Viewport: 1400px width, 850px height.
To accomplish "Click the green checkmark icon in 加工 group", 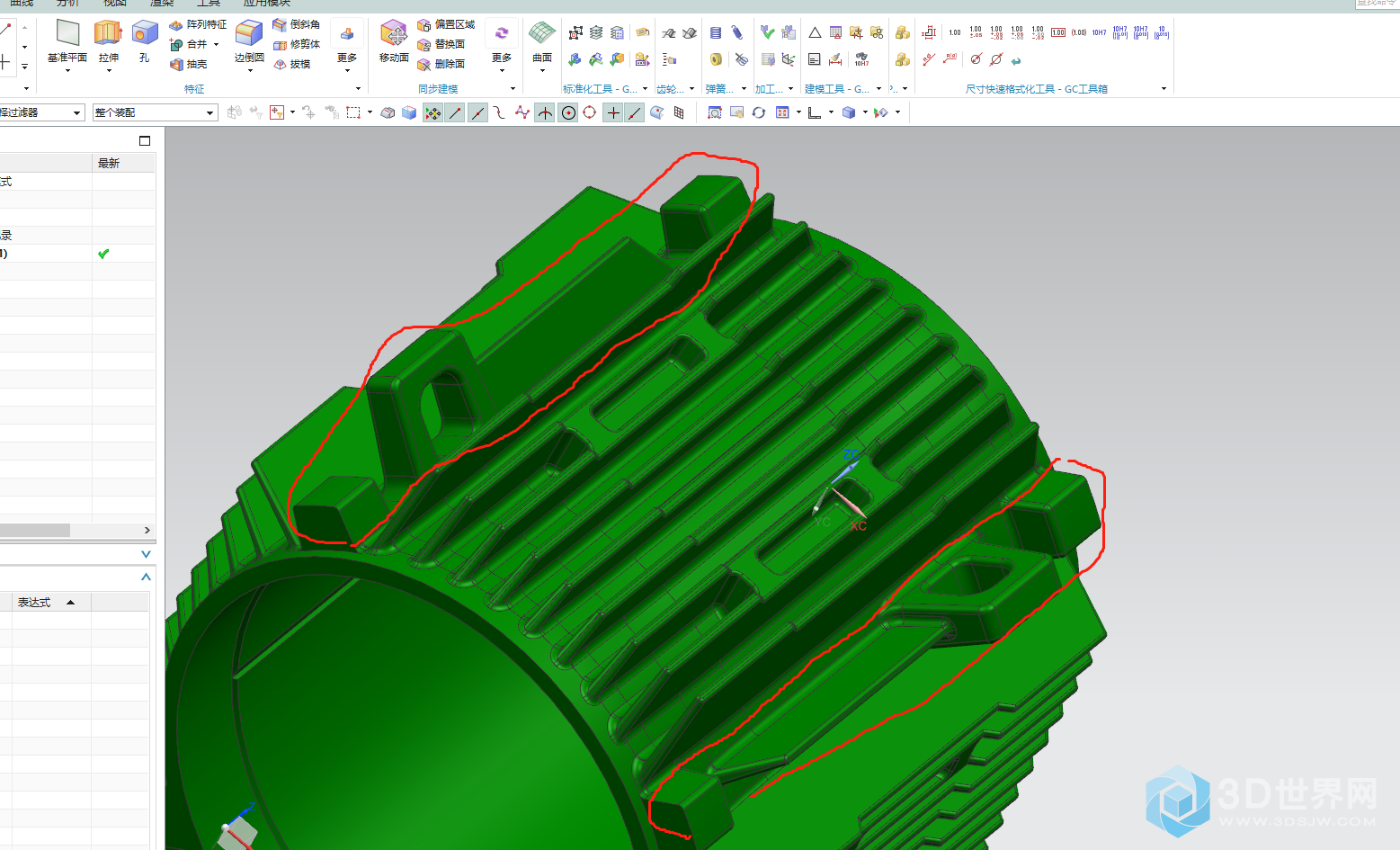I will [x=767, y=33].
